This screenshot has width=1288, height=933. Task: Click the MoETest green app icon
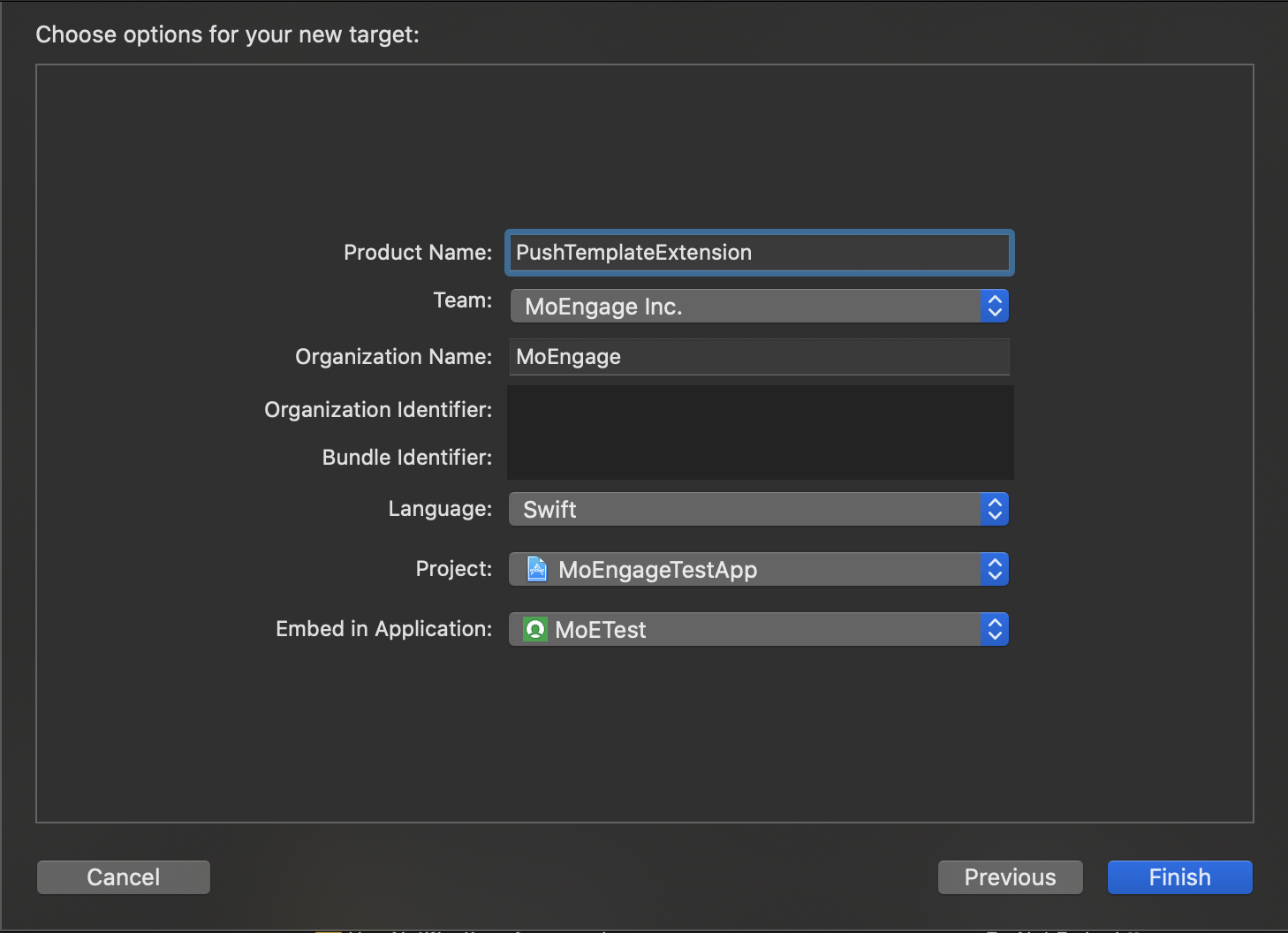point(534,629)
